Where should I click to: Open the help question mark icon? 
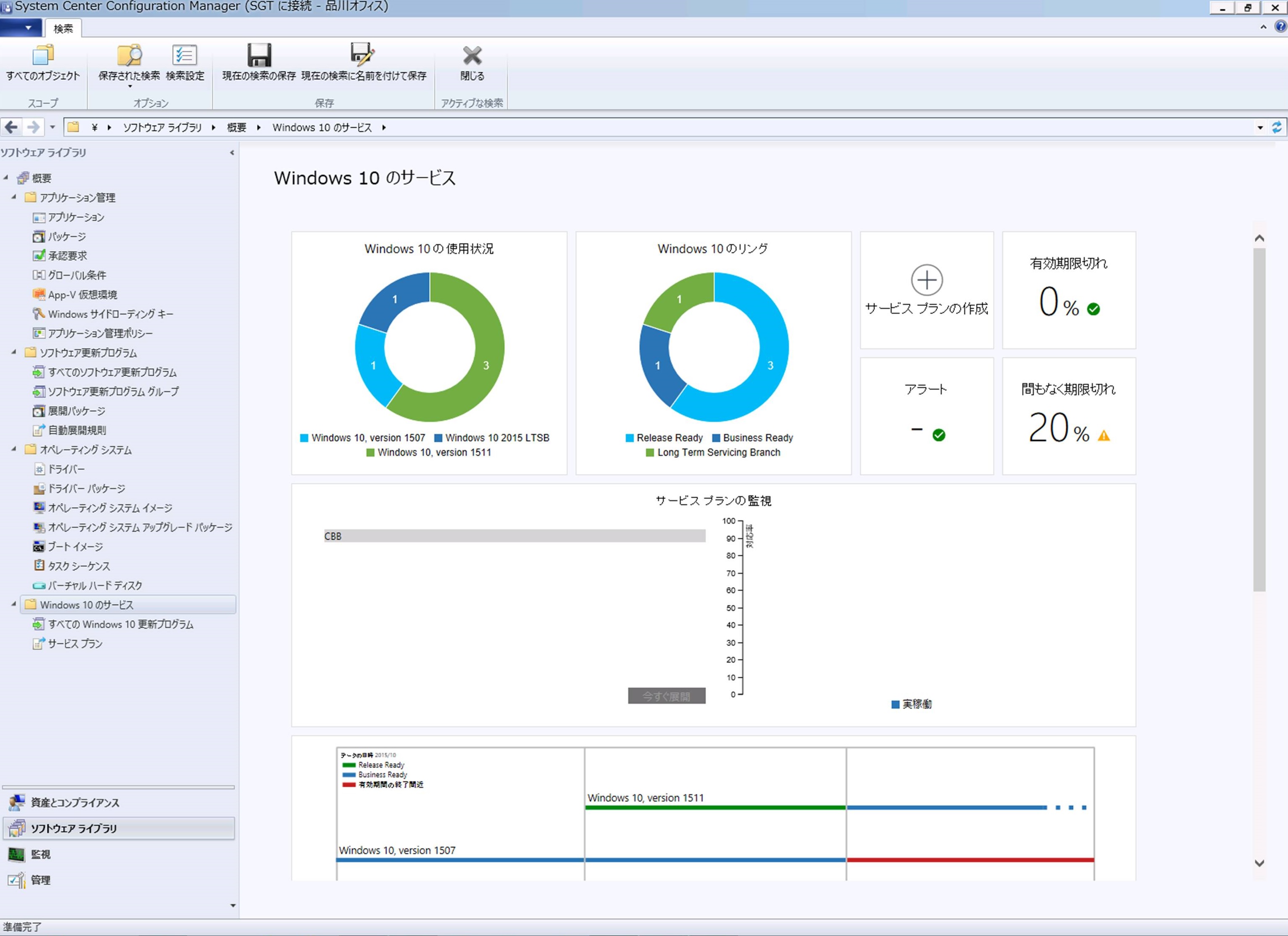click(1280, 27)
